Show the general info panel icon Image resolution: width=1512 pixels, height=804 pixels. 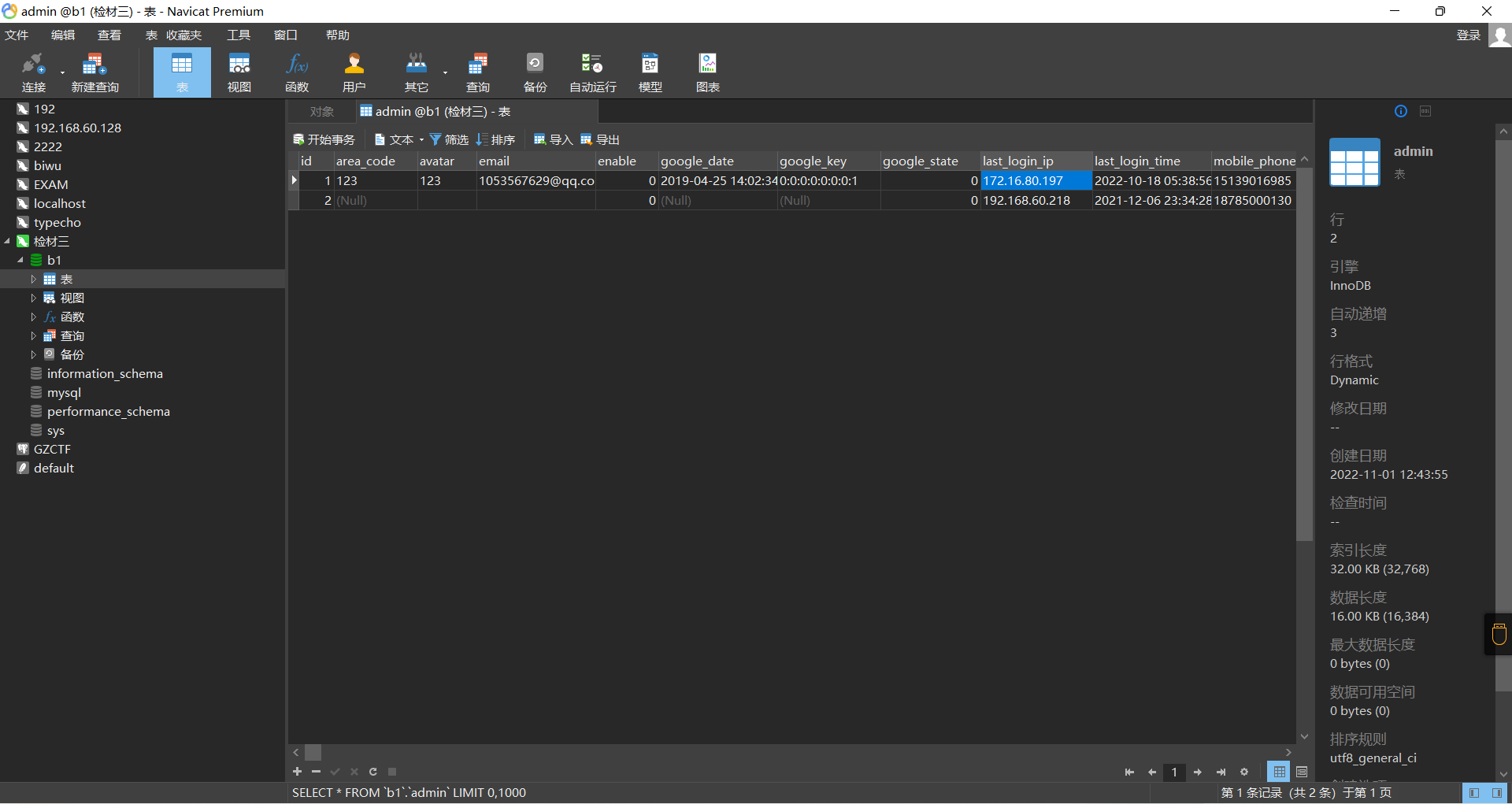coord(1401,111)
